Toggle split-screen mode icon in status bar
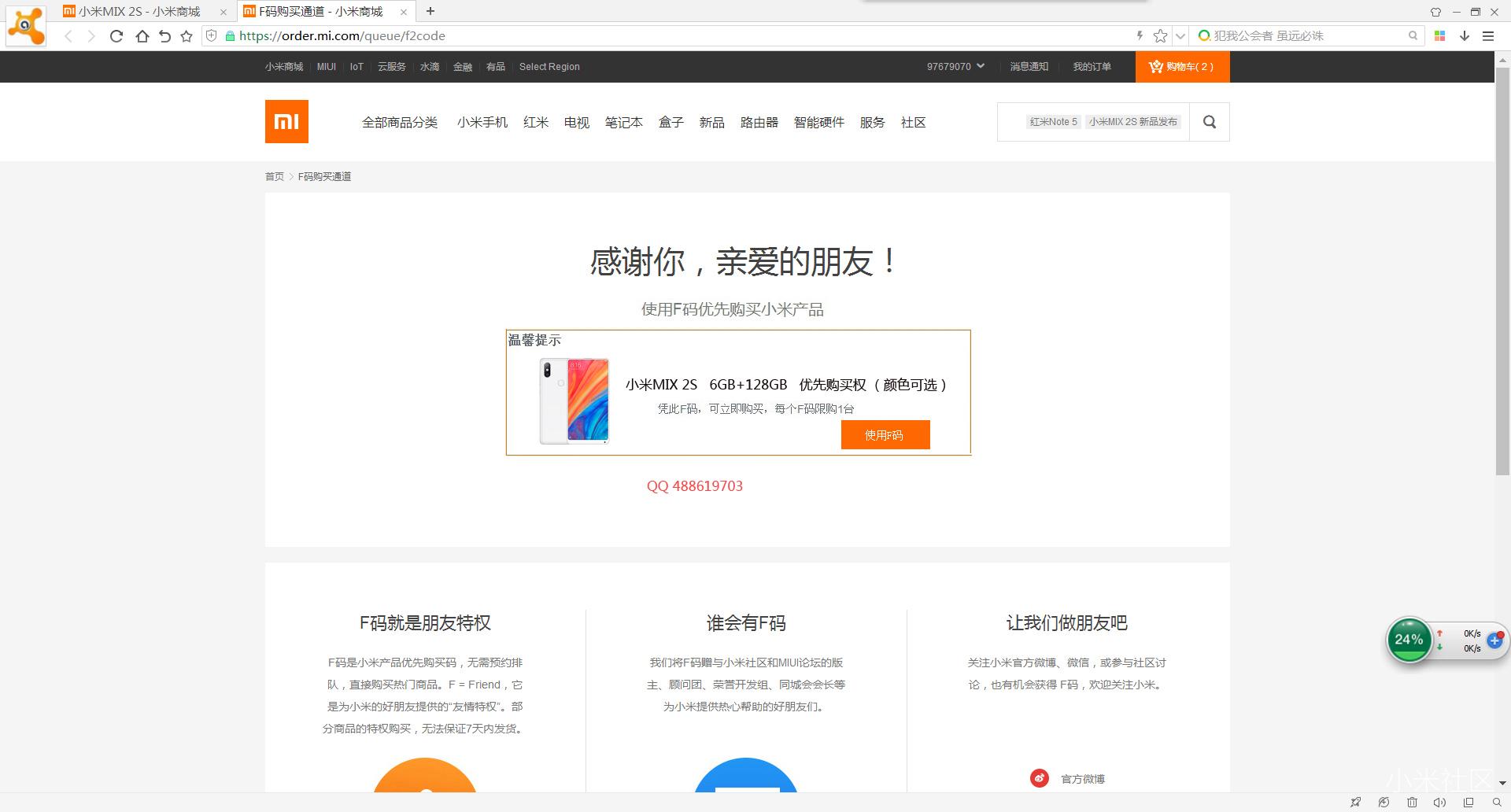 (x=1469, y=802)
